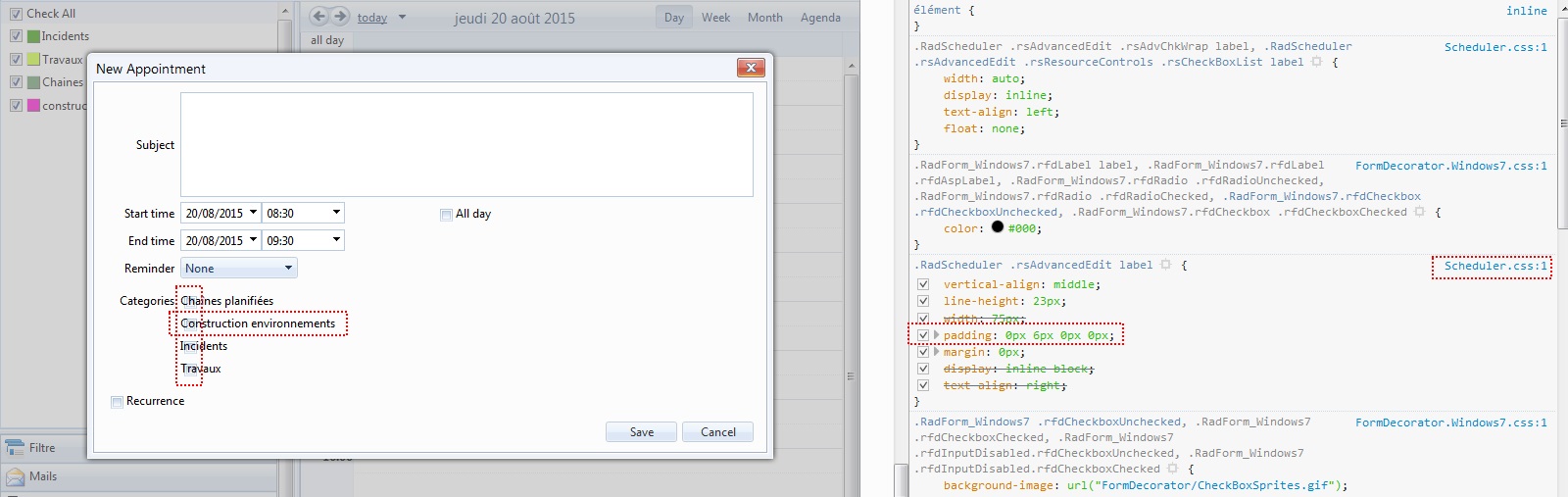Uncheck the Incidents resource checkbox in sidebar

pos(16,36)
